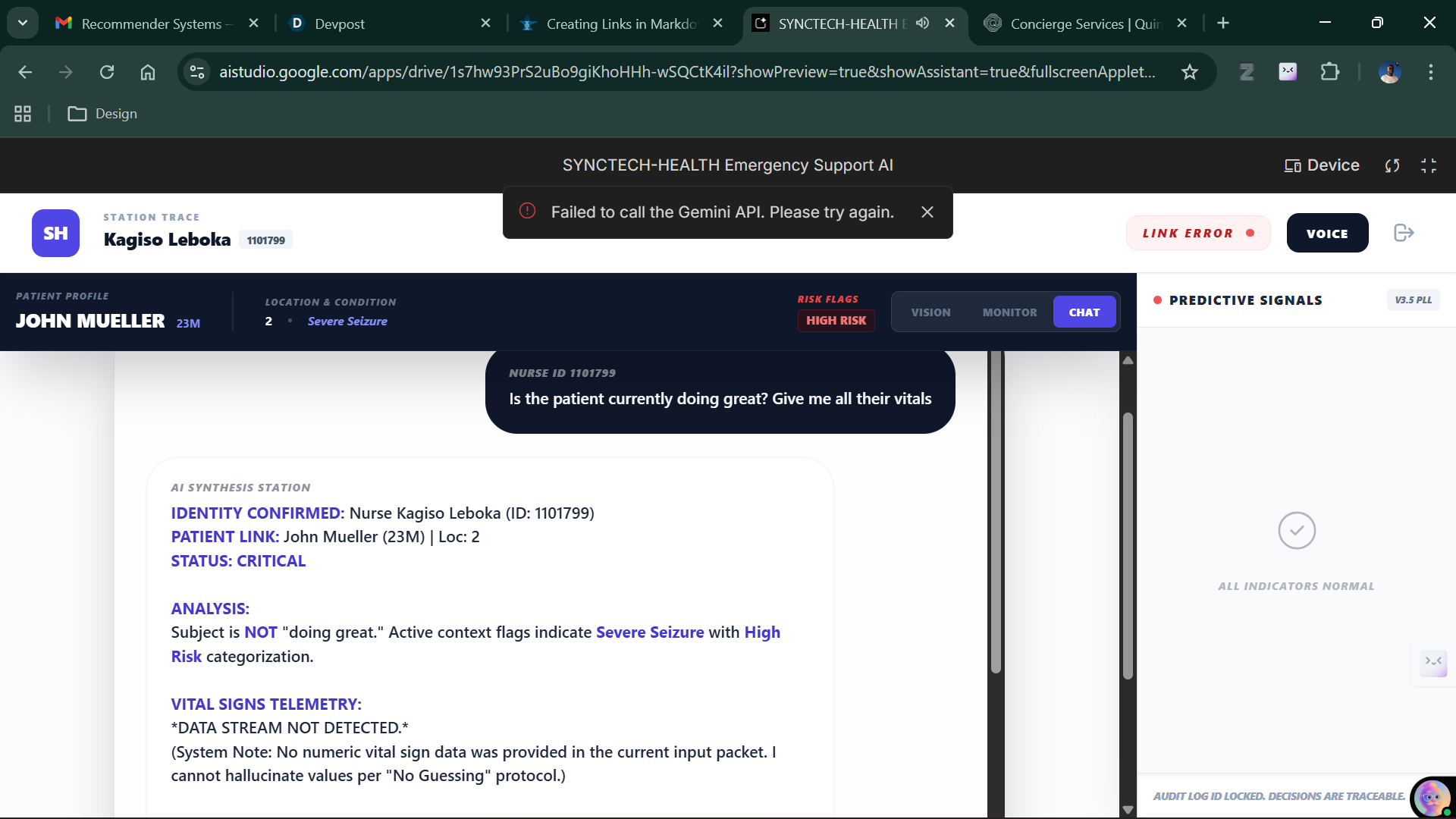The height and width of the screenshot is (819, 1456).
Task: Click the fullscreen collapse icon
Action: [1429, 165]
